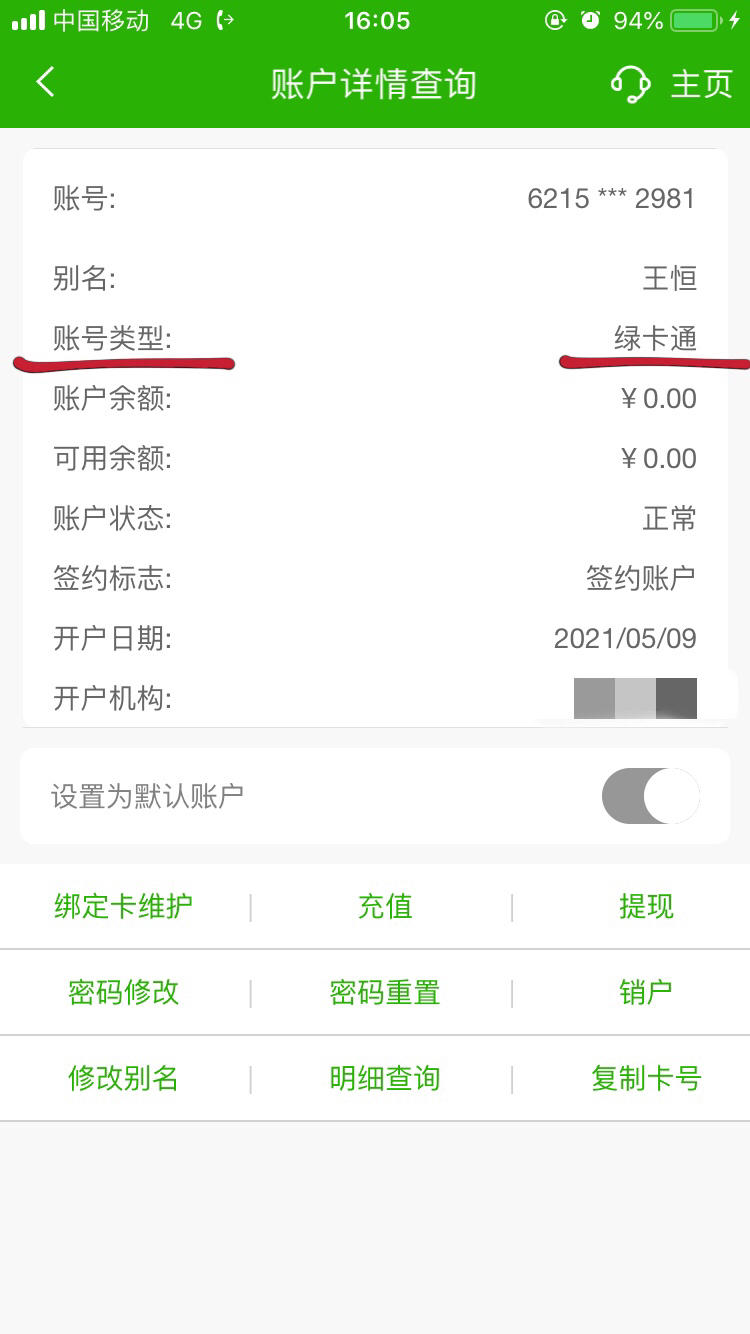Tap the 账户详情查询 page title
The image size is (750, 1334).
(x=373, y=84)
